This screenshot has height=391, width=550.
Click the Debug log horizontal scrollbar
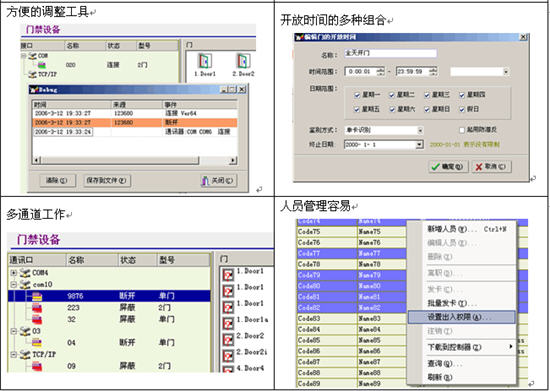coord(135,160)
